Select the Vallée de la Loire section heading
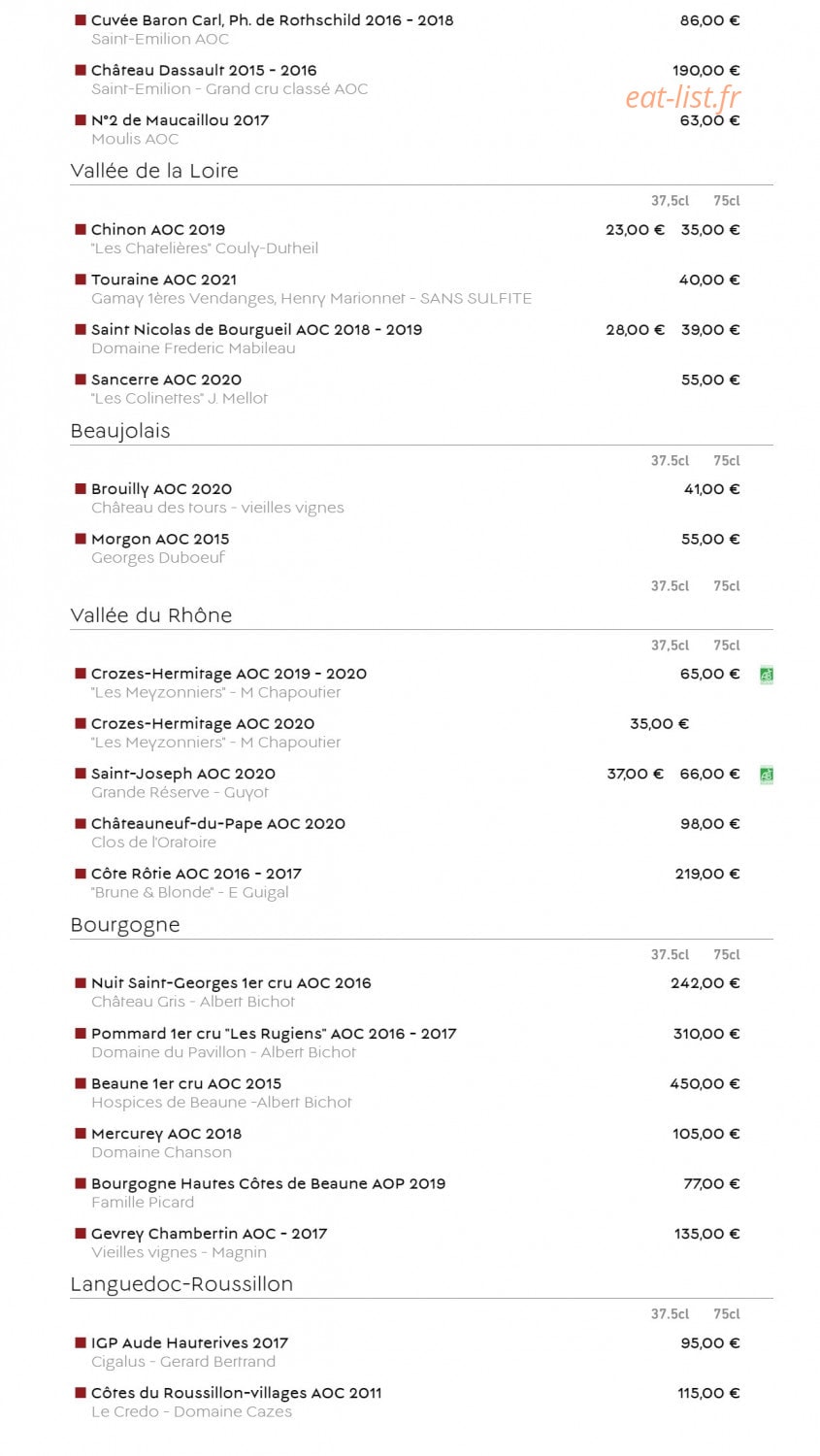 coord(154,171)
